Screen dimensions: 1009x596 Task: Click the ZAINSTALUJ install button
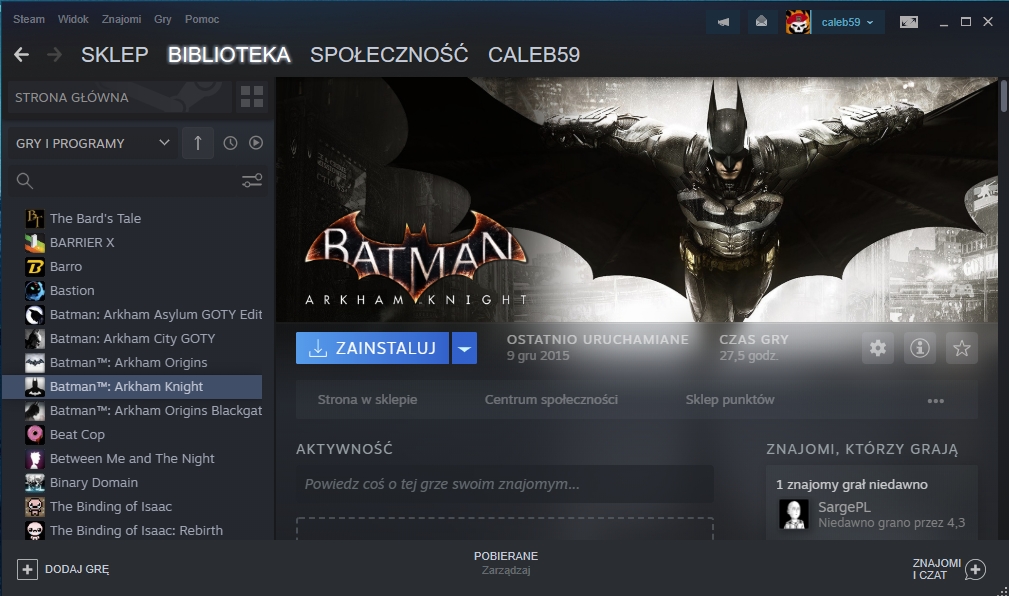(372, 348)
